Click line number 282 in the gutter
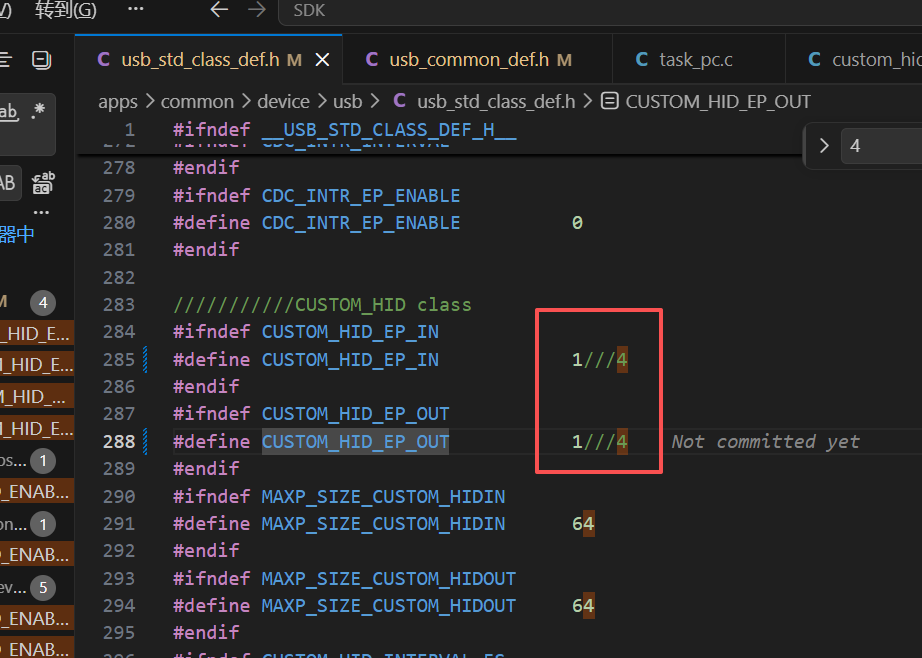Screen dimensions: 922x658 click(119, 278)
